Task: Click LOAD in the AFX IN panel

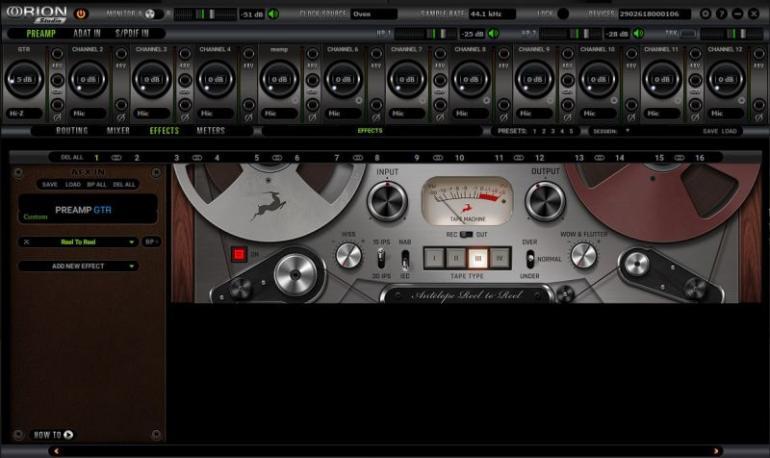Action: coord(73,185)
